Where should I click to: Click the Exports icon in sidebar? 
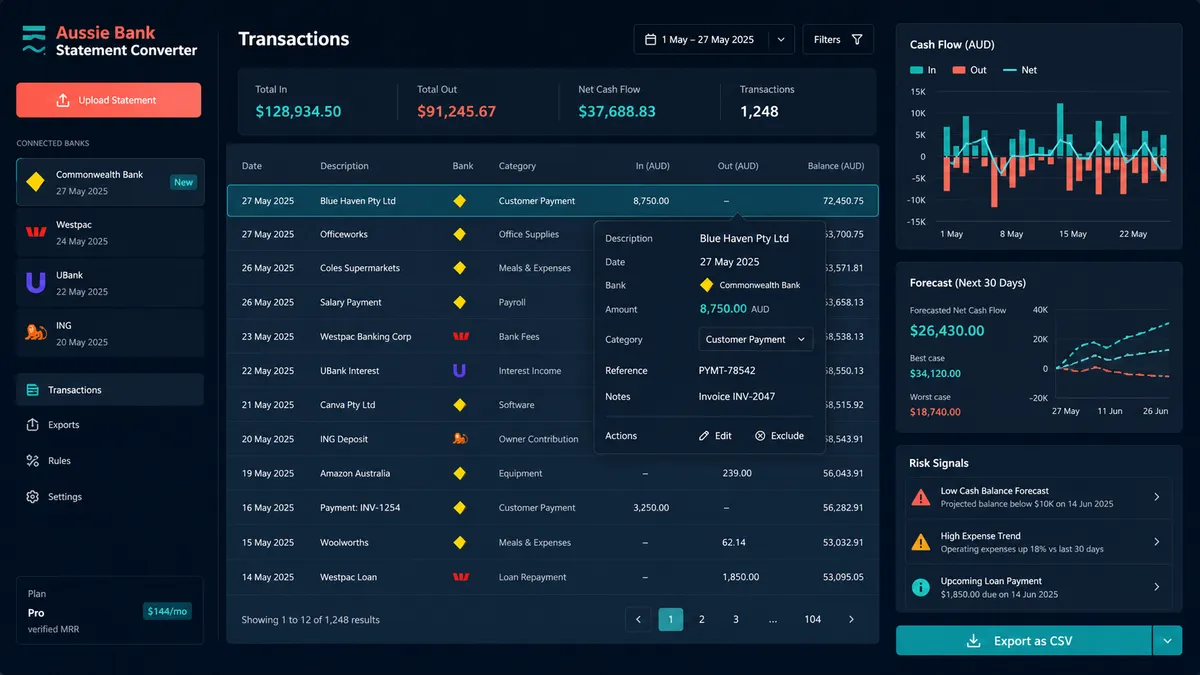(32, 425)
